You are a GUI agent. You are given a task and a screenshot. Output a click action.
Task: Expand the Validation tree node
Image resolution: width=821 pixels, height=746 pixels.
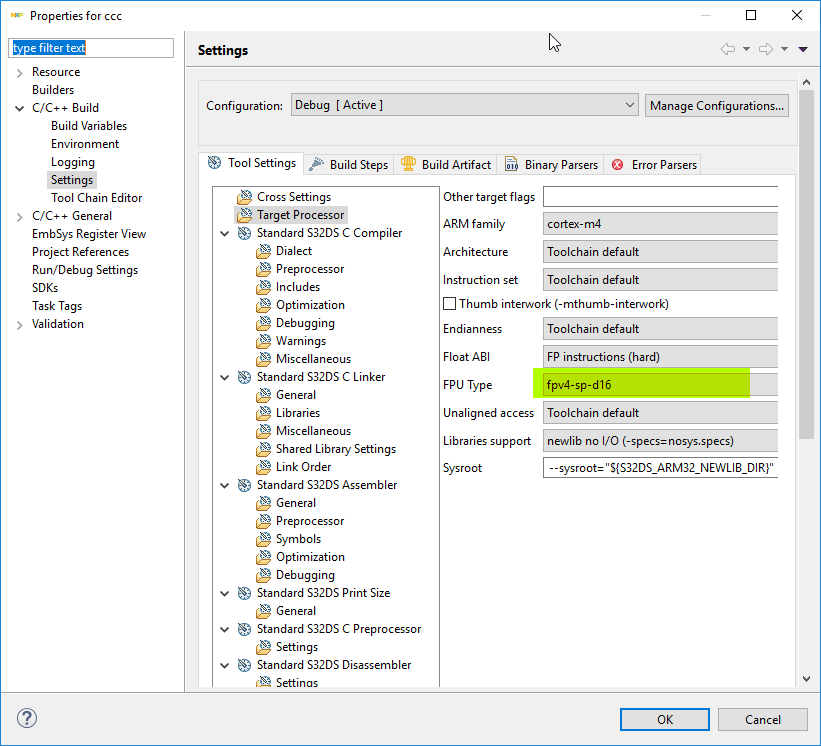20,325
